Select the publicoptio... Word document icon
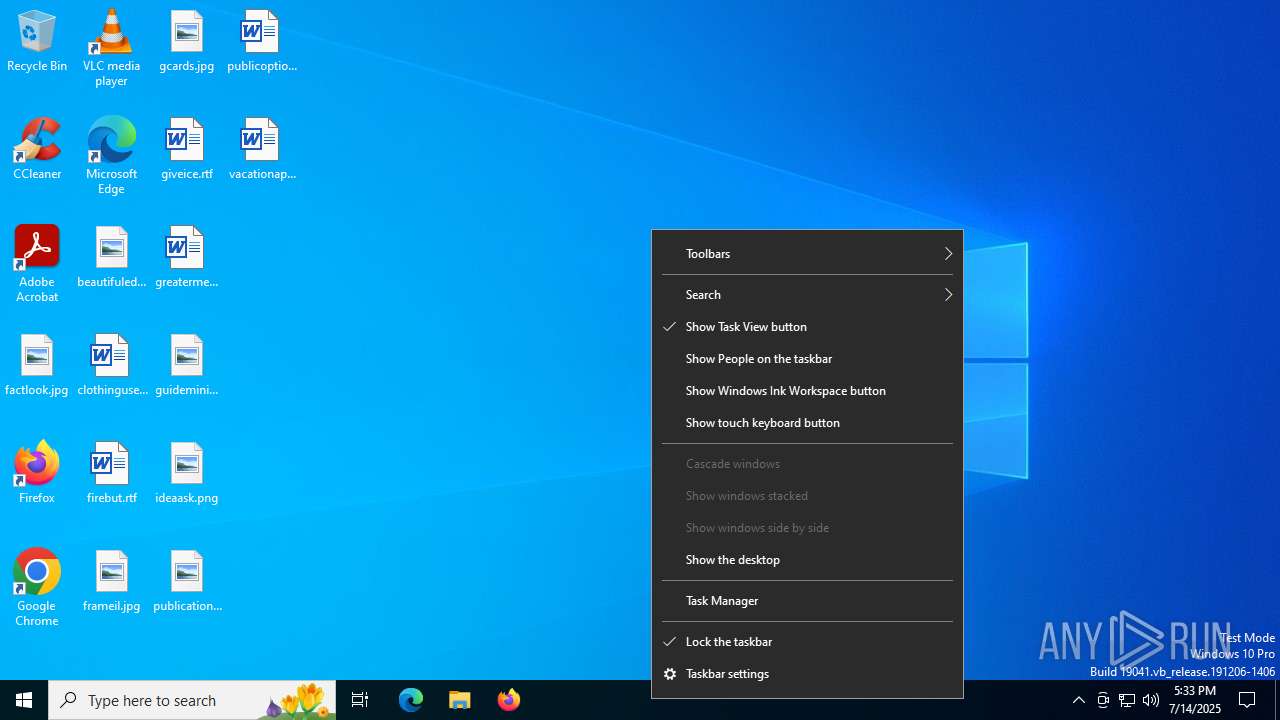The image size is (1280, 720). coord(262,42)
